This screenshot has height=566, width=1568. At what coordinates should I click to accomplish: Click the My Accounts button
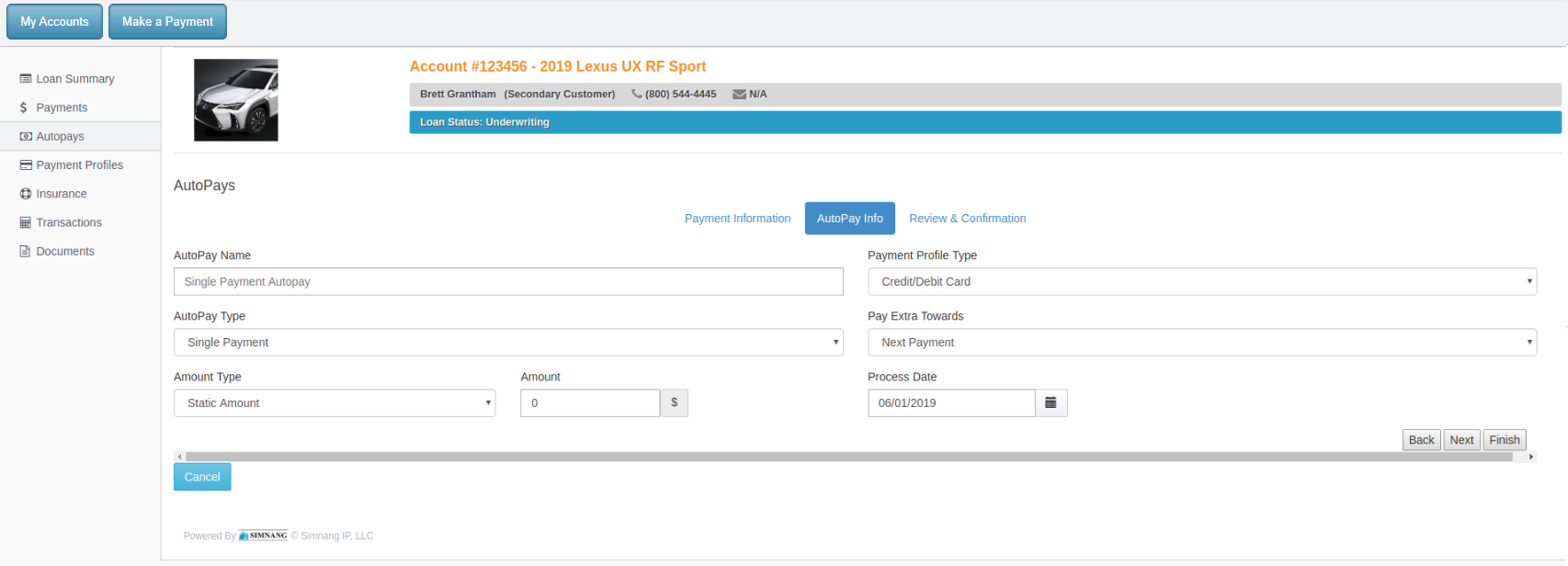54,21
